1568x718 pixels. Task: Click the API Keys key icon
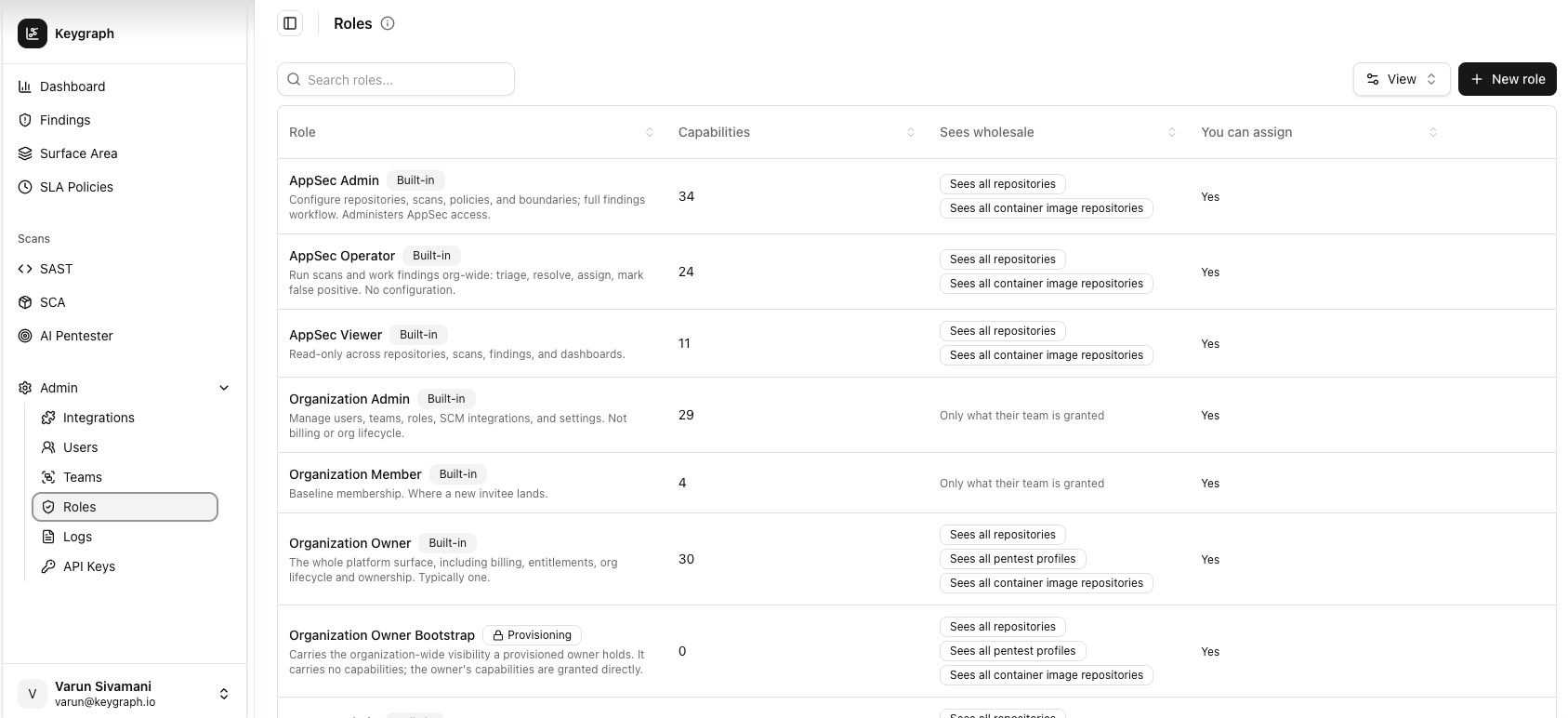click(48, 566)
